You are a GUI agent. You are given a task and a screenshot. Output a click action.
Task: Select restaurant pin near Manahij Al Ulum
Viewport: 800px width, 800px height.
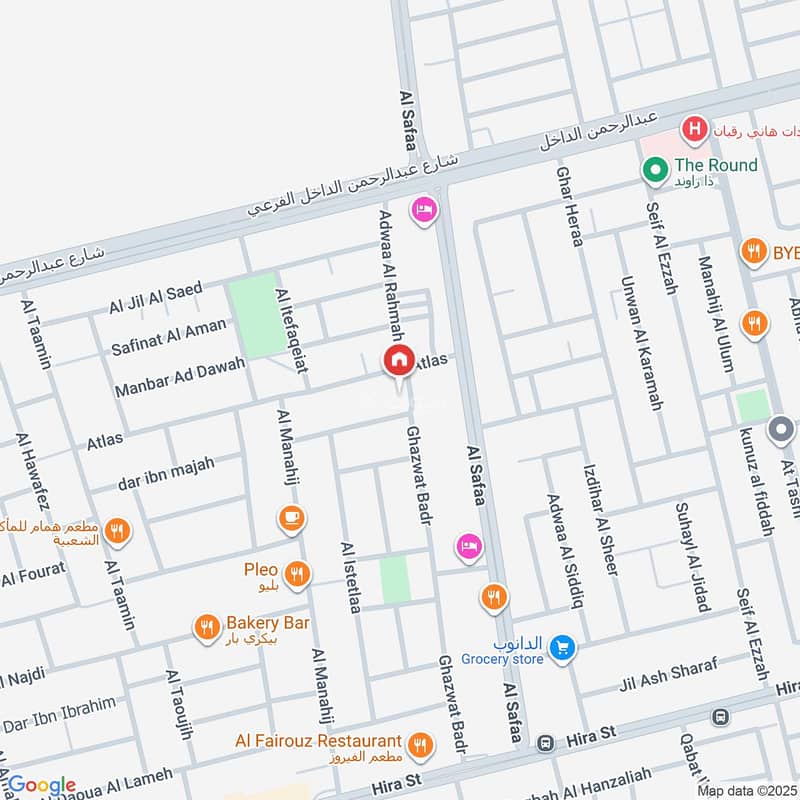click(755, 324)
